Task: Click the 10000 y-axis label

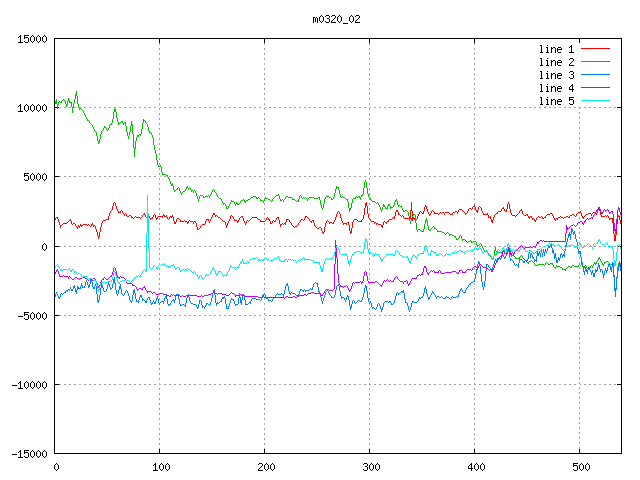Action: pyautogui.click(x=32, y=108)
